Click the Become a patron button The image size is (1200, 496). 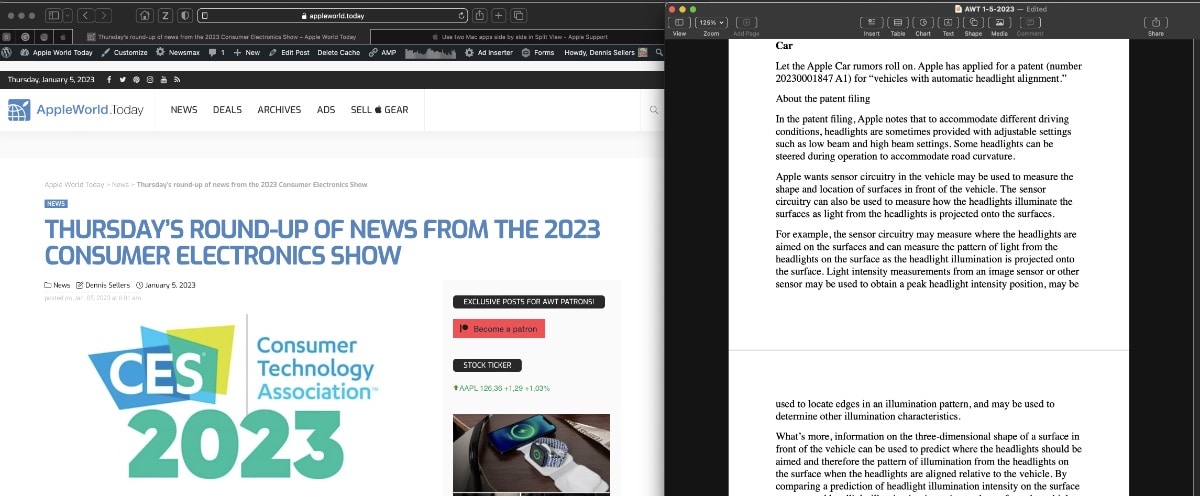[499, 329]
